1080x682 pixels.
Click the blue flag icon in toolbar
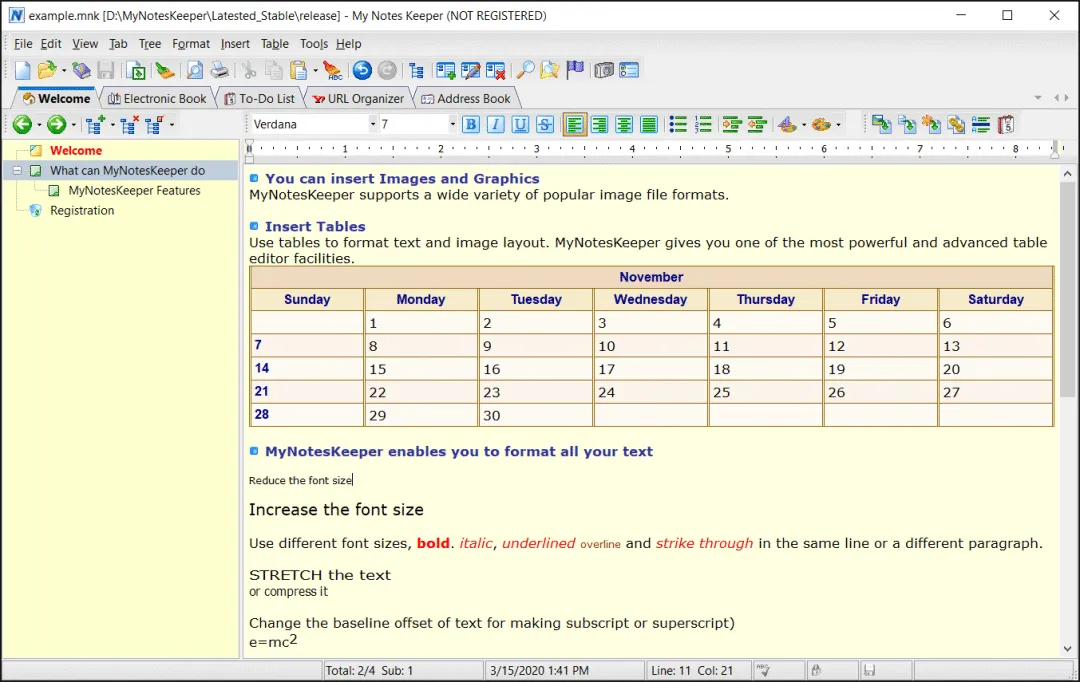[x=575, y=70]
